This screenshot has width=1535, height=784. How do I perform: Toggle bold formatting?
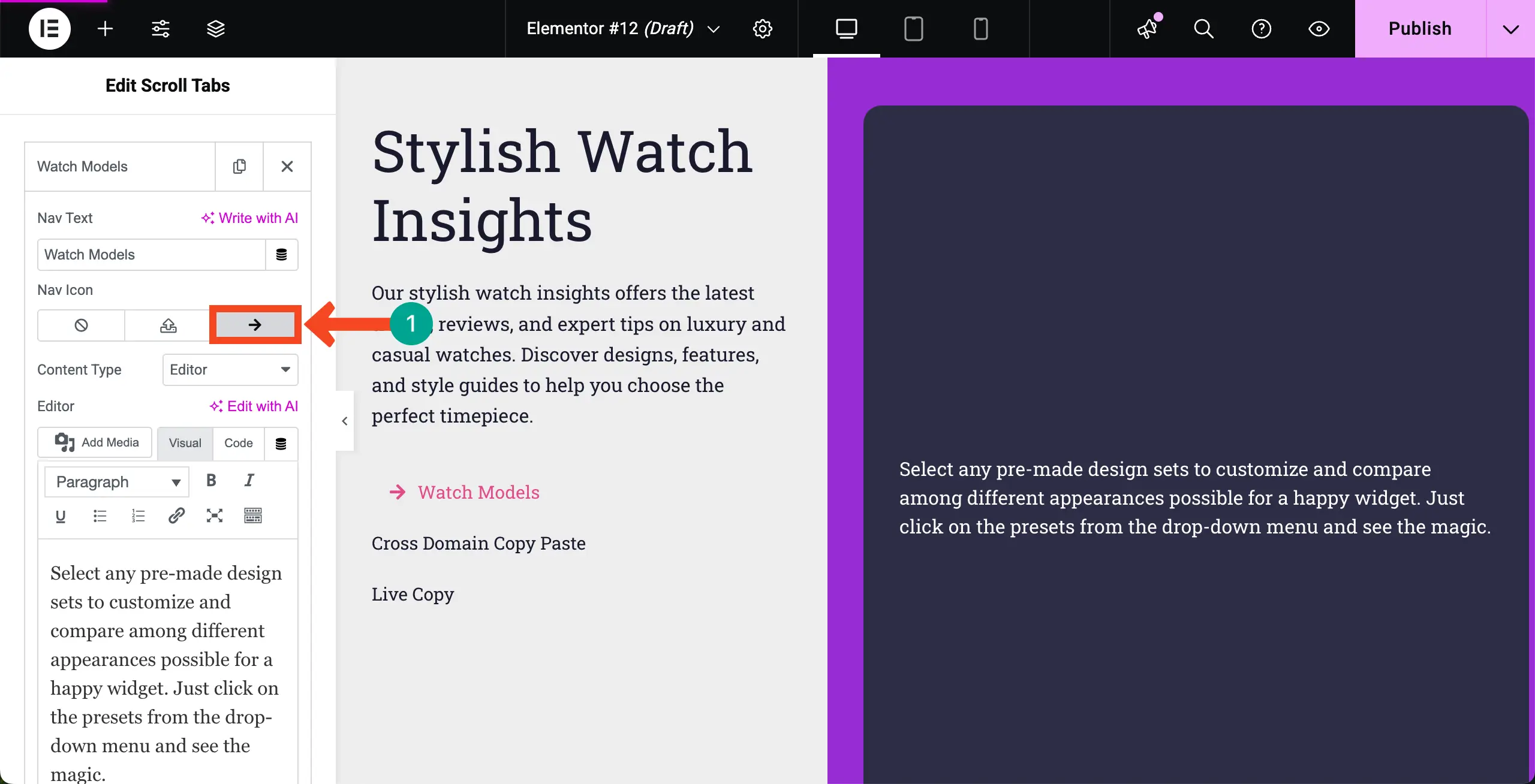click(x=211, y=480)
